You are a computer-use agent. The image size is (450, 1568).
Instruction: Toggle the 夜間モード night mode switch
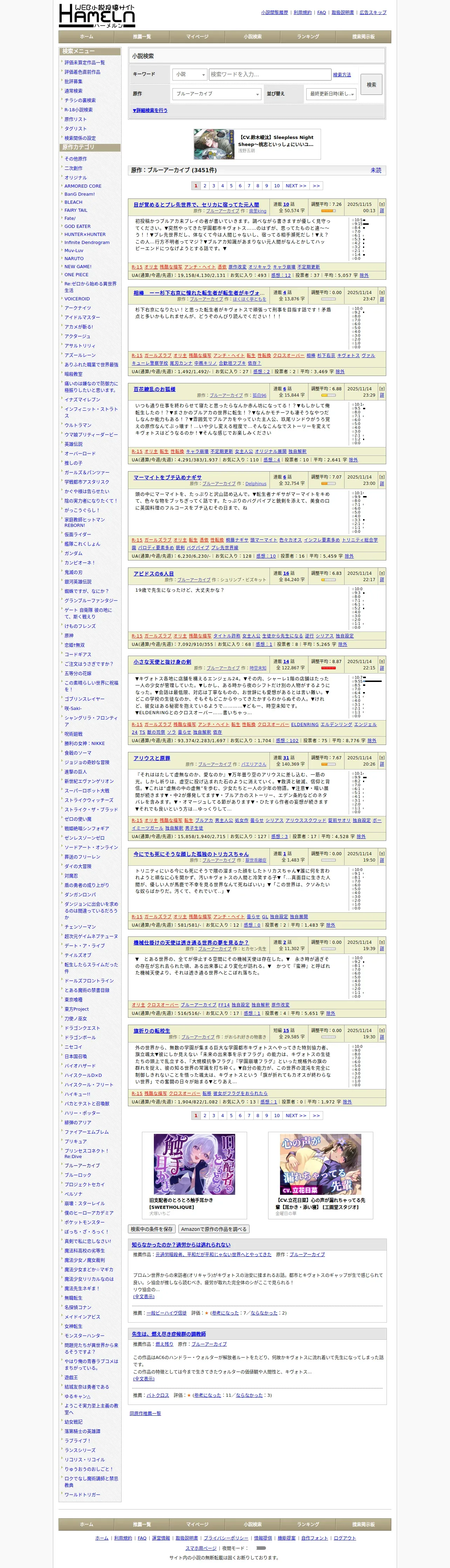pyautogui.click(x=261, y=1548)
